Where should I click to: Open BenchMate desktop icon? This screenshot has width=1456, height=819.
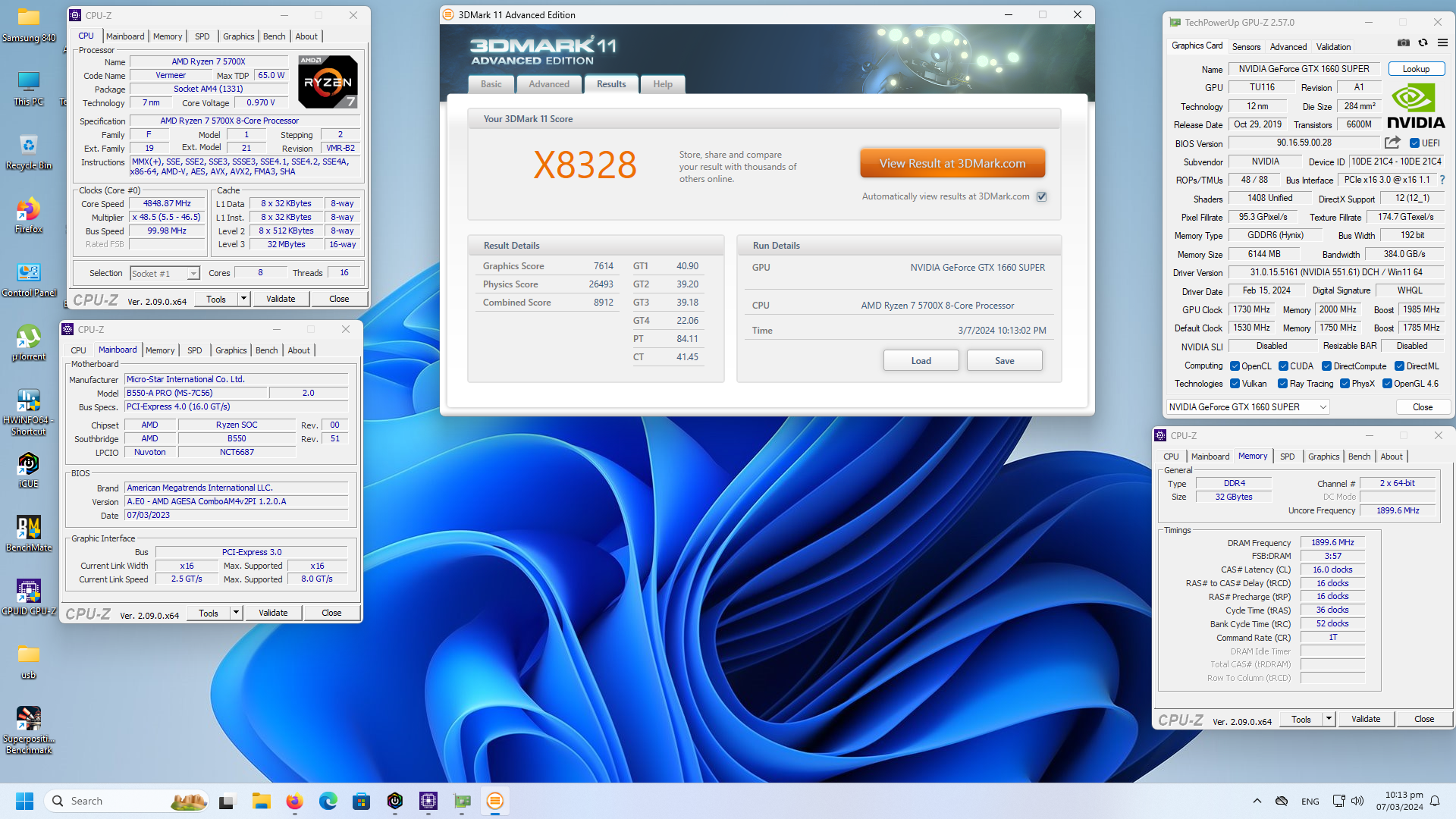29,535
